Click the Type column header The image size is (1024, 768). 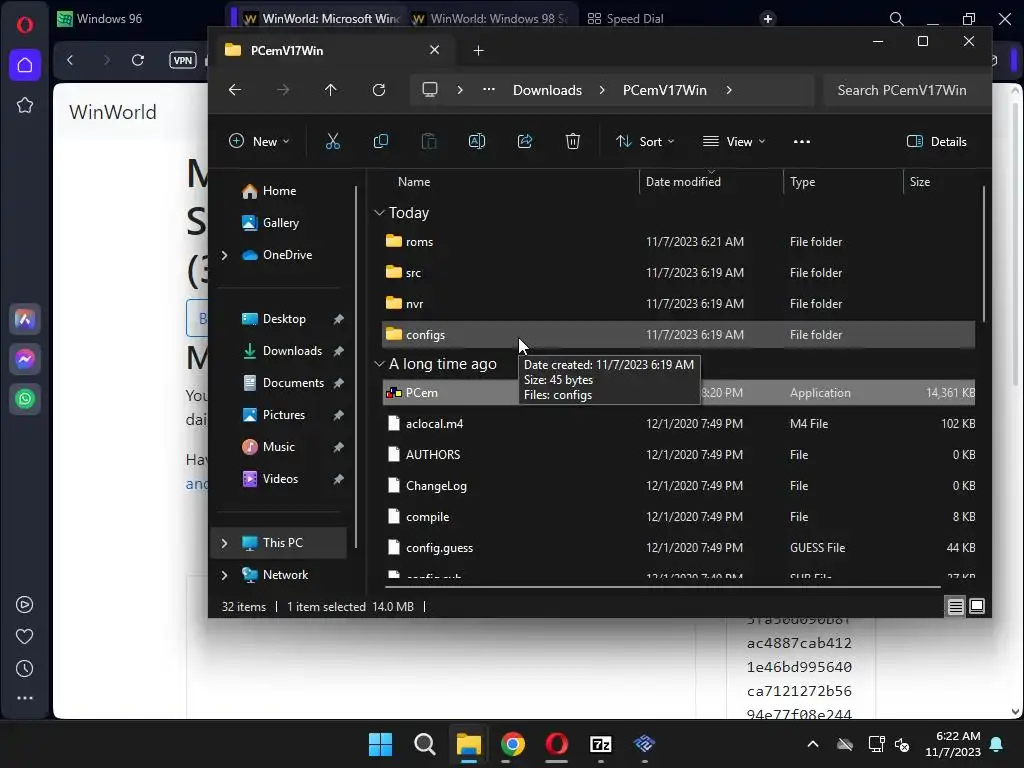(x=802, y=182)
